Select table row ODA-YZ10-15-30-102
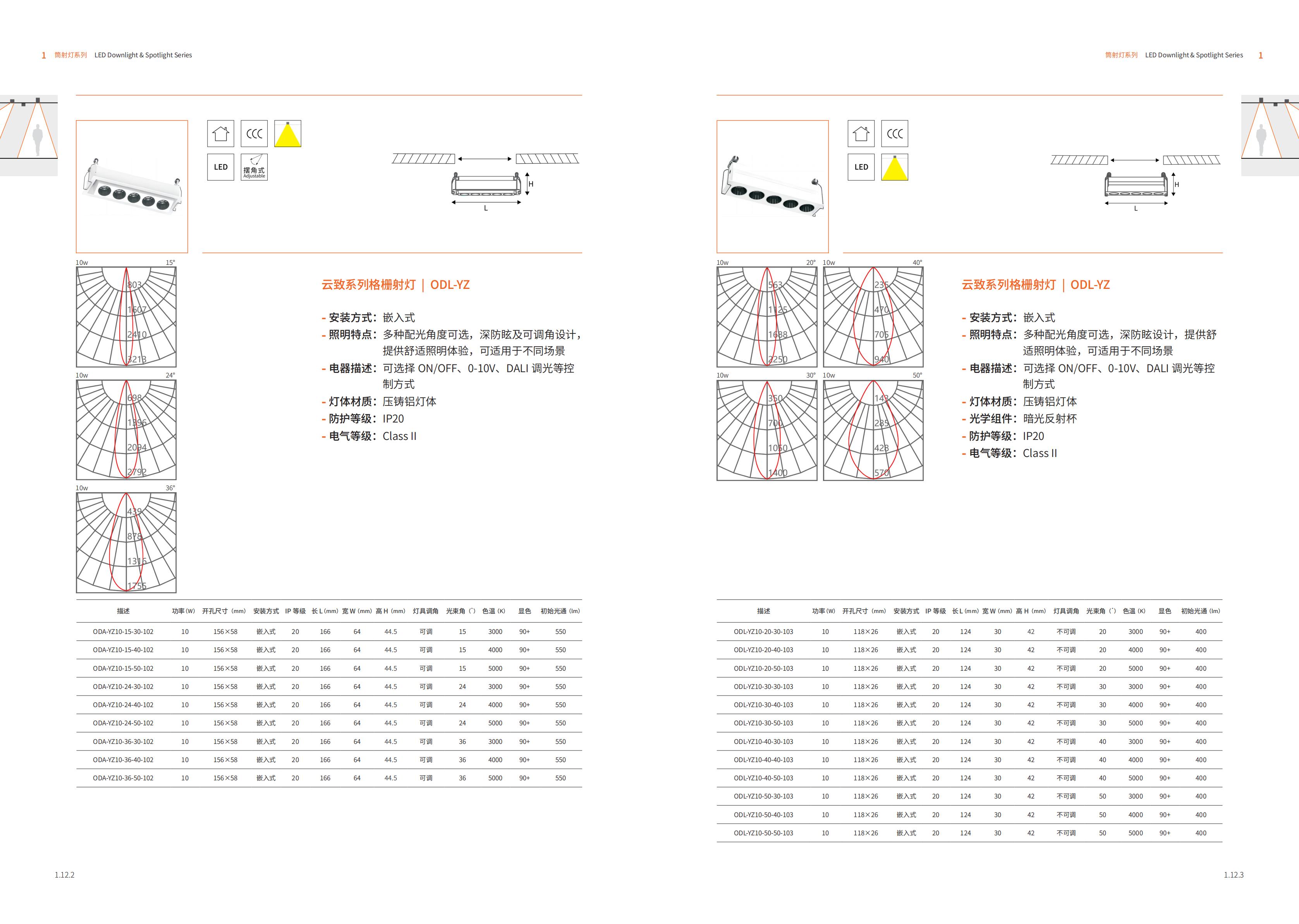Image resolution: width=1299 pixels, height=924 pixels. tap(123, 632)
